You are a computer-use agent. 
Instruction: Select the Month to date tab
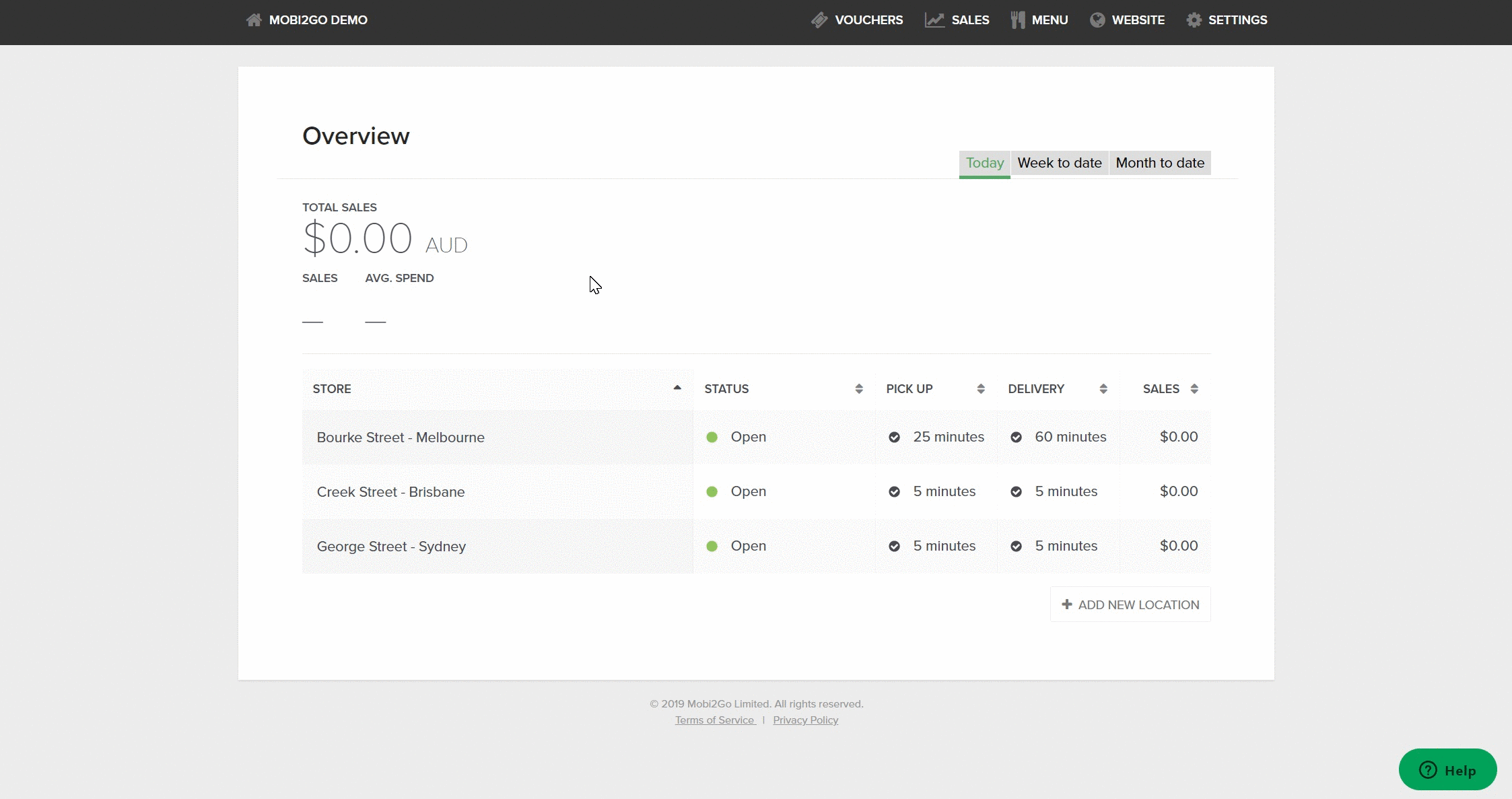point(1160,163)
